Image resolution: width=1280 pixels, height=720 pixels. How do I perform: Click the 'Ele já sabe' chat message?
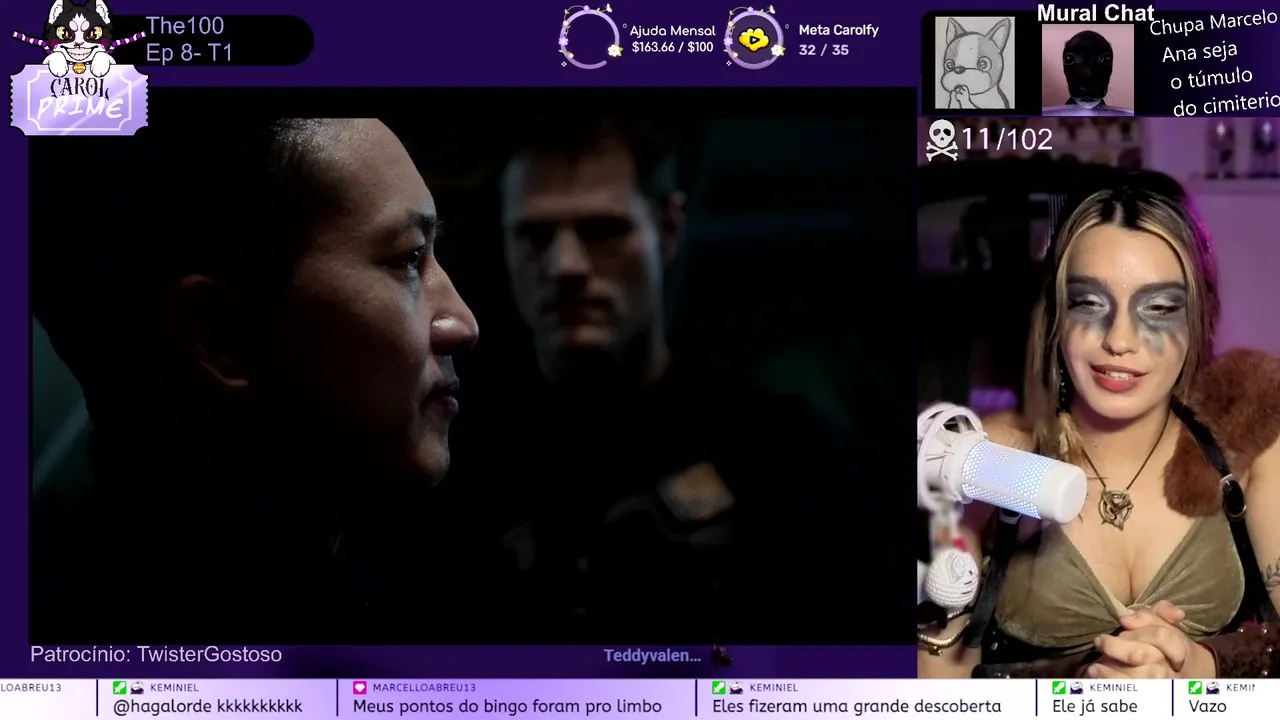click(1094, 706)
